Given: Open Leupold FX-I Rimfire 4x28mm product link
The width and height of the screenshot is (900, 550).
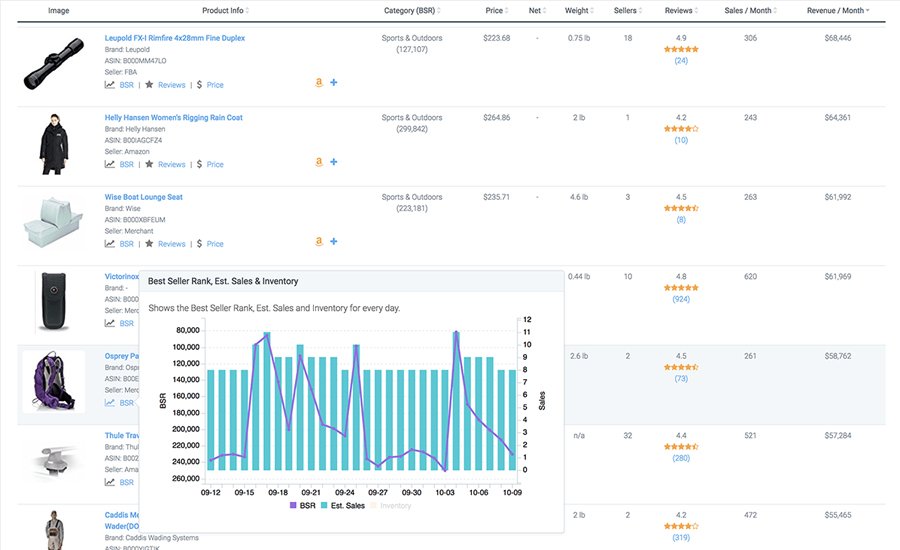Looking at the screenshot, I should point(174,38).
